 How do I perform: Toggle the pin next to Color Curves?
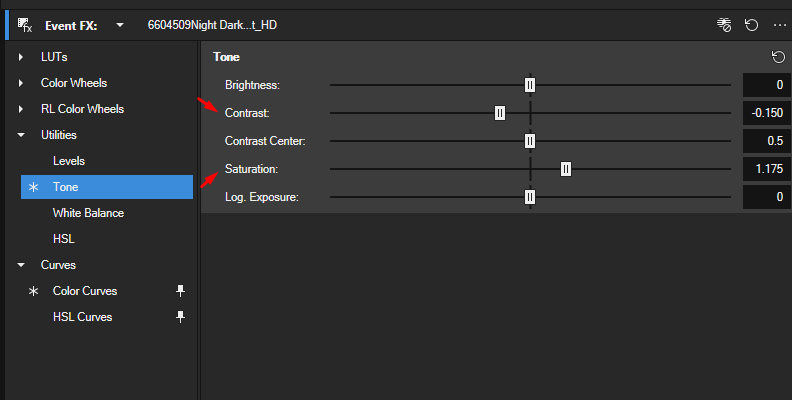pos(180,290)
